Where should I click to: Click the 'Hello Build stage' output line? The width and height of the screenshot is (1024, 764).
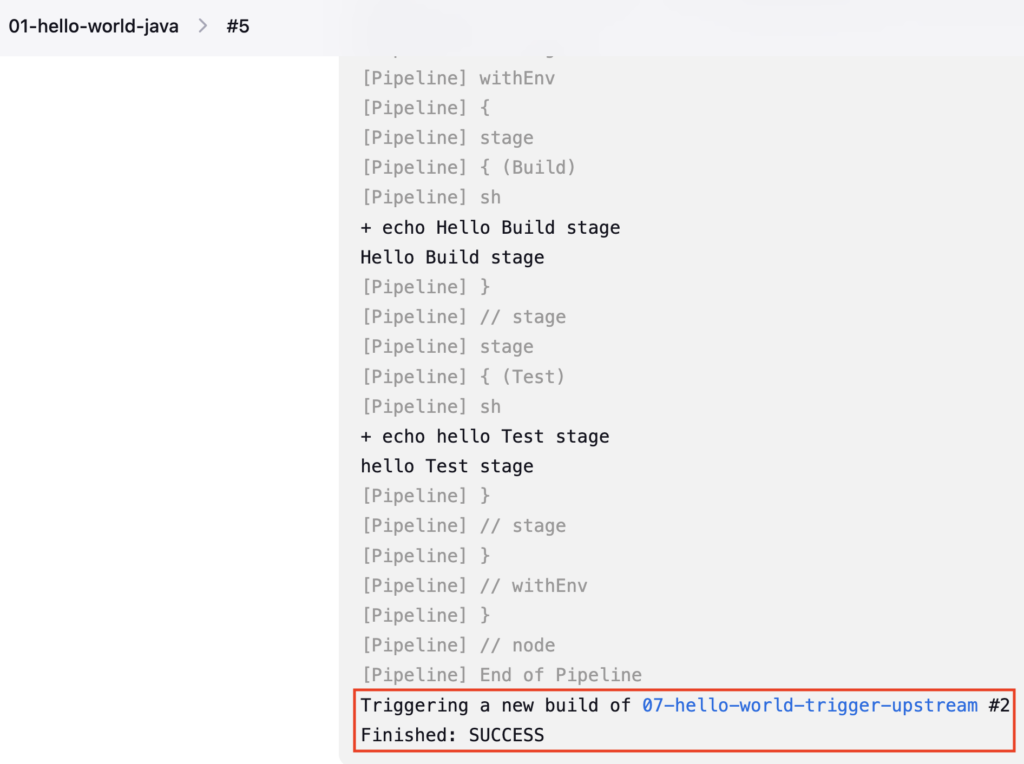(x=452, y=257)
